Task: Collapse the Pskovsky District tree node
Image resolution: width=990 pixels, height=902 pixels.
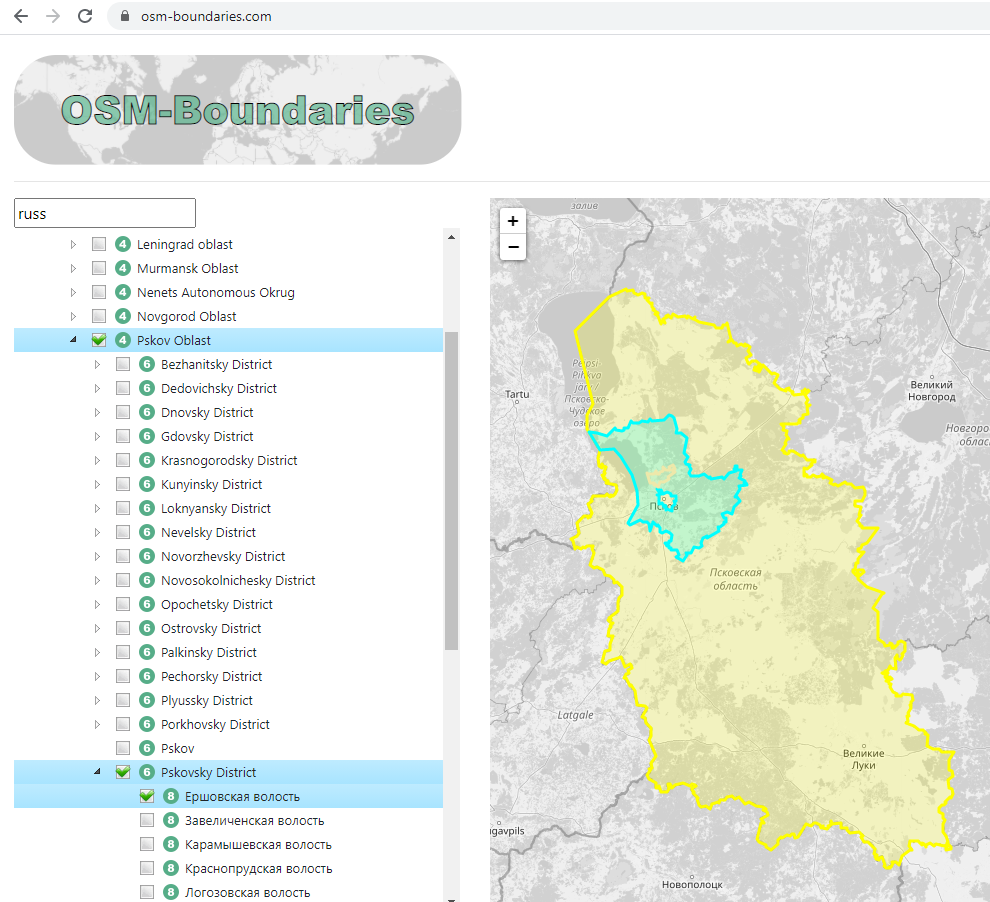Action: tap(97, 771)
